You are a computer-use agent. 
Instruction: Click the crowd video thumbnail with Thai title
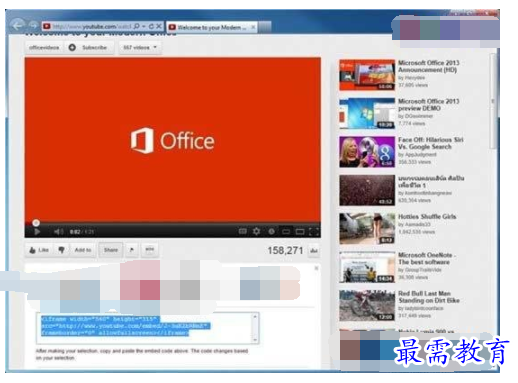pyautogui.click(x=367, y=190)
